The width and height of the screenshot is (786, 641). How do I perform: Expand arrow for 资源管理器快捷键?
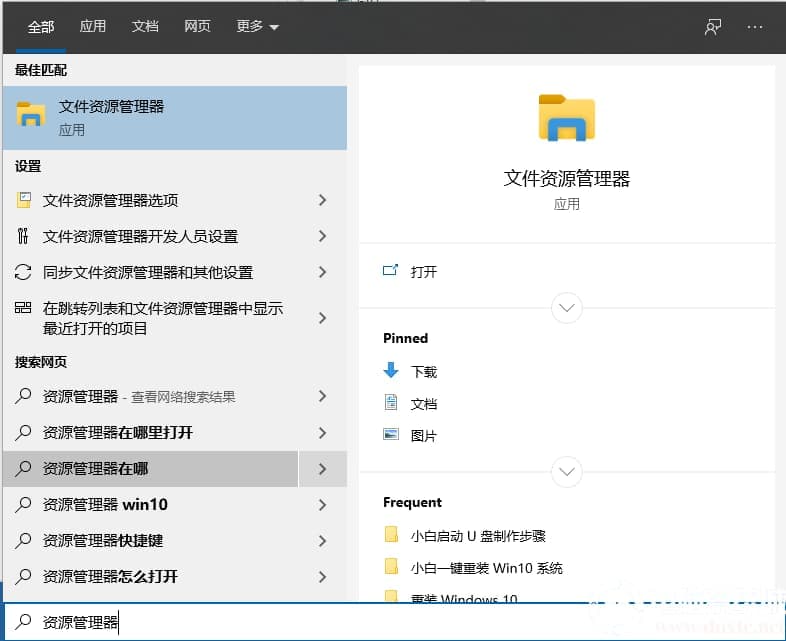click(322, 541)
